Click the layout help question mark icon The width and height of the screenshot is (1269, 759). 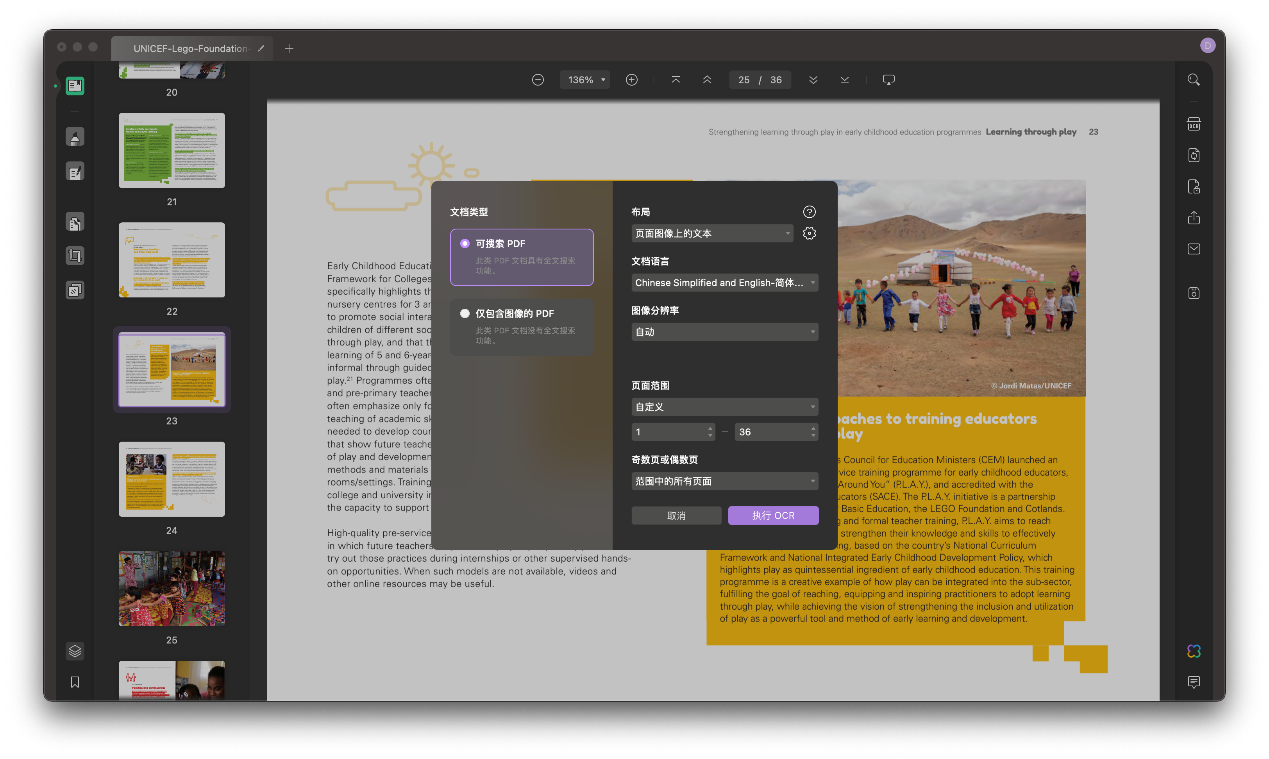click(x=810, y=212)
